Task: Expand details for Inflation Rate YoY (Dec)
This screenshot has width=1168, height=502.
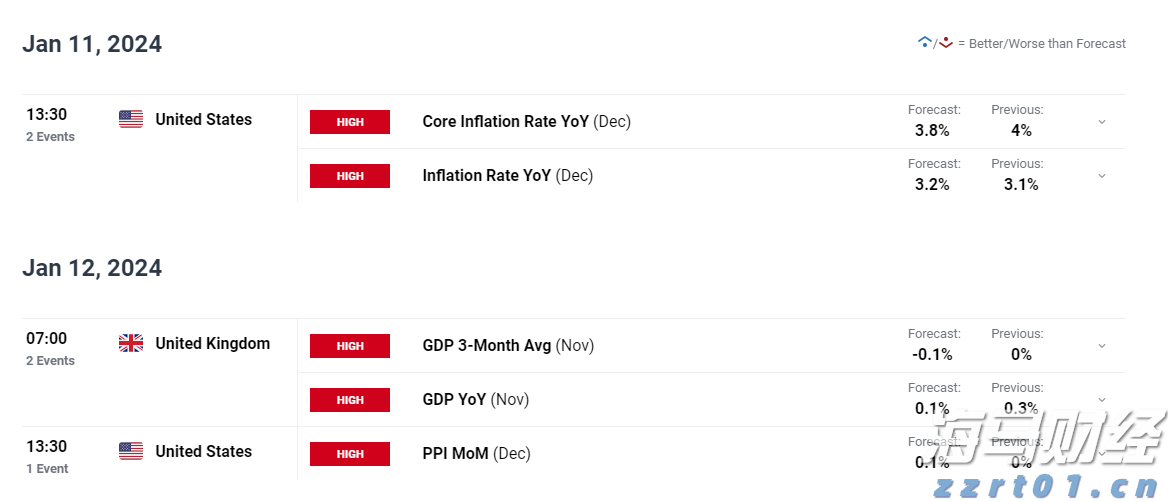Action: coord(1102,176)
